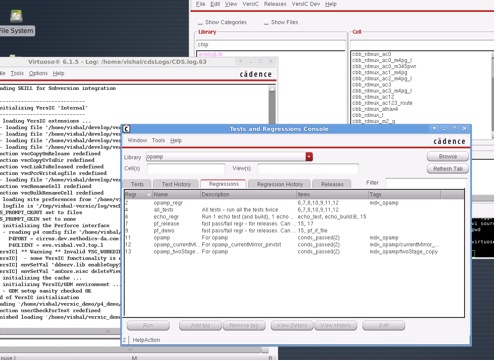Viewport: 496px width, 361px height.
Task: Select cbb_rdmux_ac0 in the Cell list
Action: (372, 54)
